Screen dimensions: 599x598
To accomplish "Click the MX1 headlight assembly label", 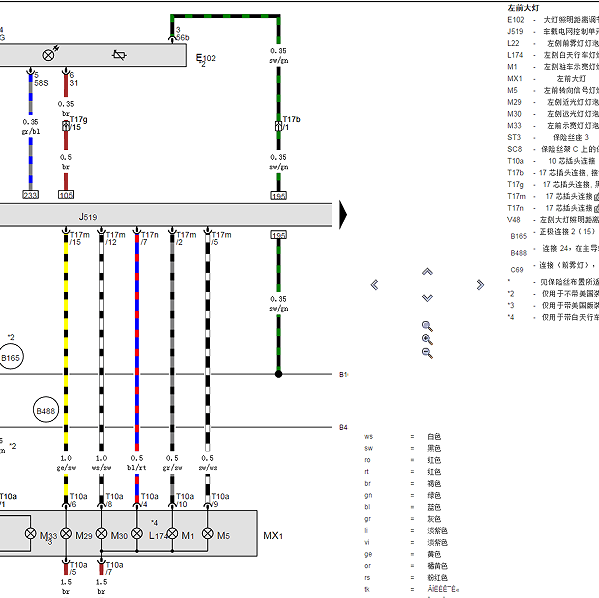I will pyautogui.click(x=273, y=536).
